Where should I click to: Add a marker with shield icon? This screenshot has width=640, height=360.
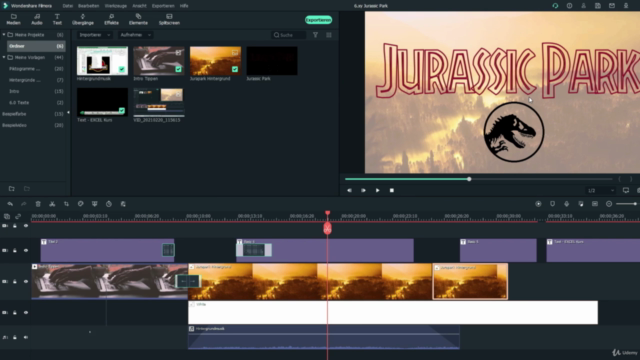[552, 204]
